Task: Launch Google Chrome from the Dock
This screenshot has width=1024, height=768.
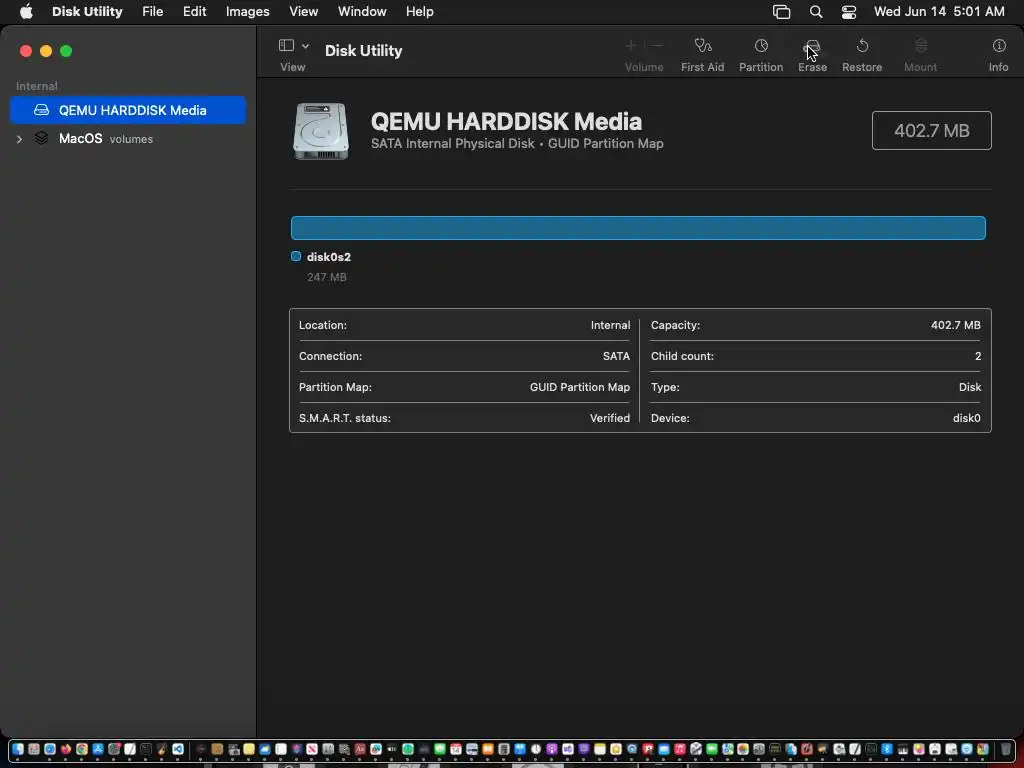Action: [x=82, y=749]
